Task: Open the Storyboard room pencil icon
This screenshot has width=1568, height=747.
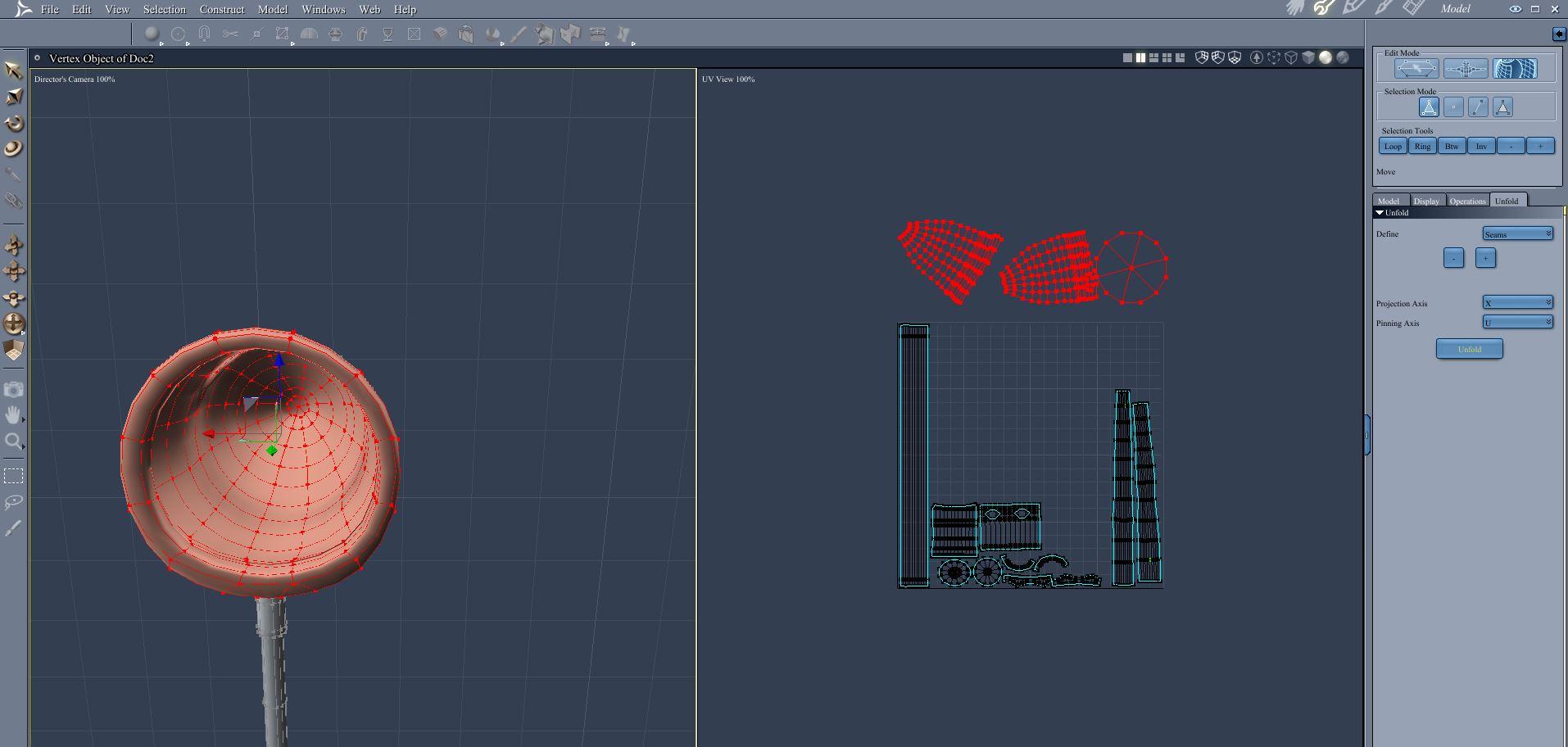Action: tap(1354, 8)
